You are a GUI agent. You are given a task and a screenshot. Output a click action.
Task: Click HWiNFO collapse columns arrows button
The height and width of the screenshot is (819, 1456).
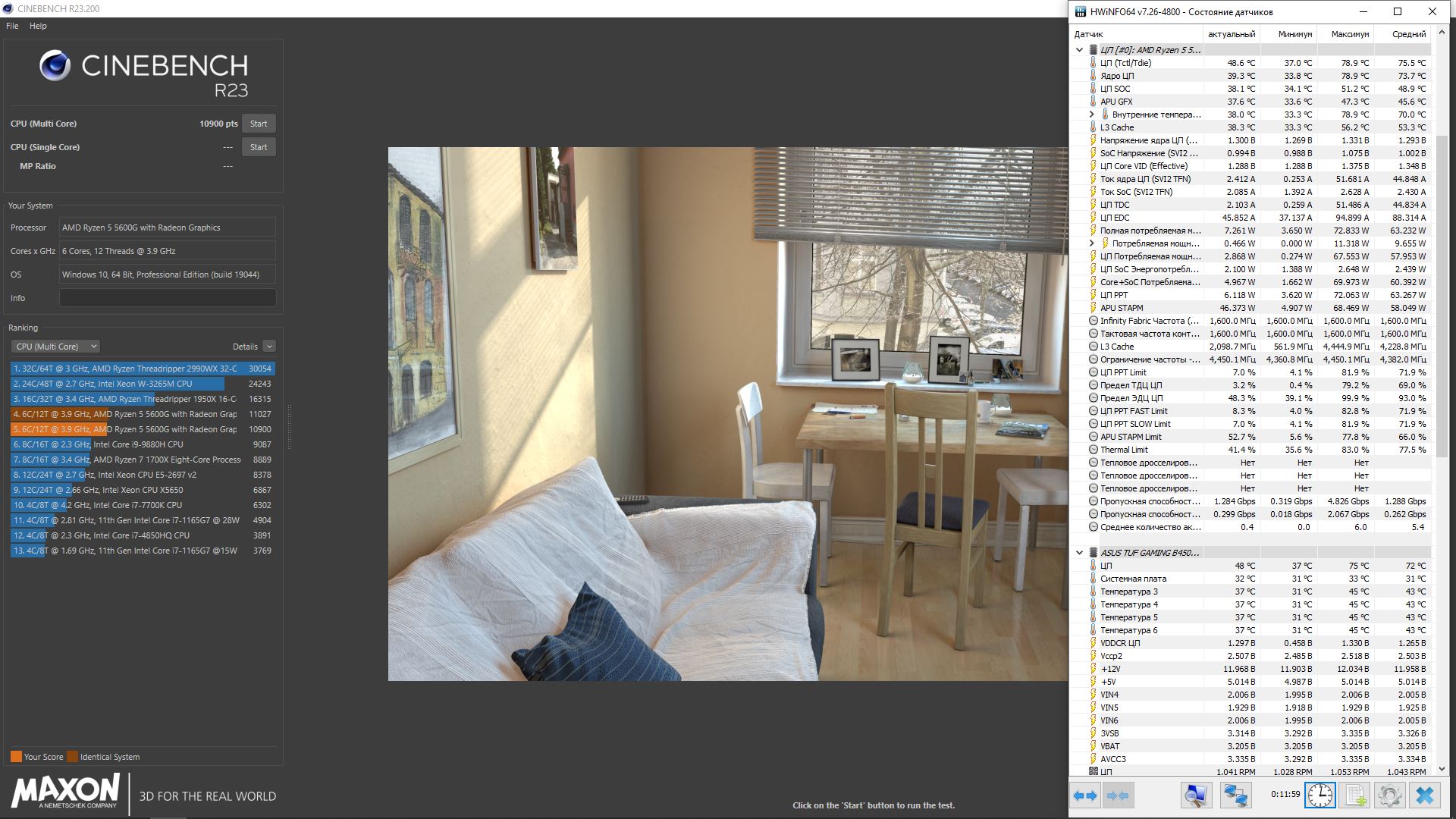point(1118,795)
